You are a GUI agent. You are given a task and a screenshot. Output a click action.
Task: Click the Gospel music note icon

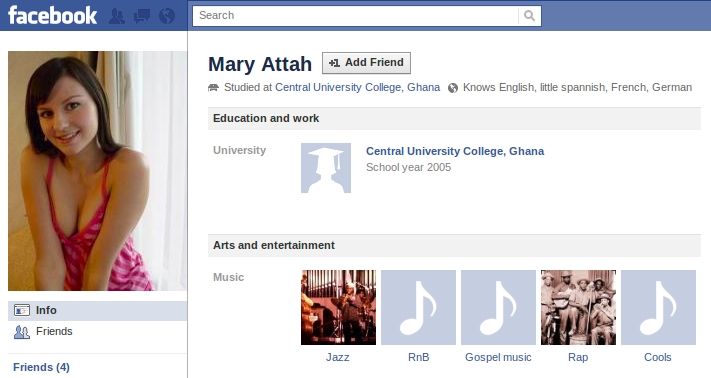tap(498, 307)
